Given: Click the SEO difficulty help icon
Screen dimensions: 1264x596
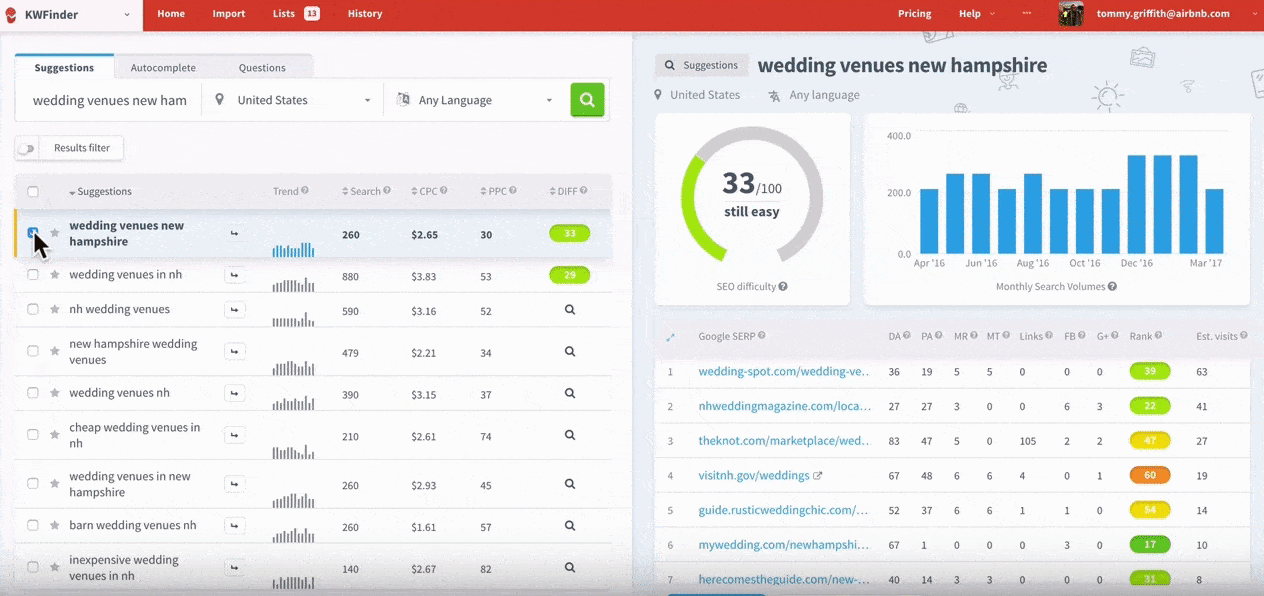Looking at the screenshot, I should pos(783,287).
